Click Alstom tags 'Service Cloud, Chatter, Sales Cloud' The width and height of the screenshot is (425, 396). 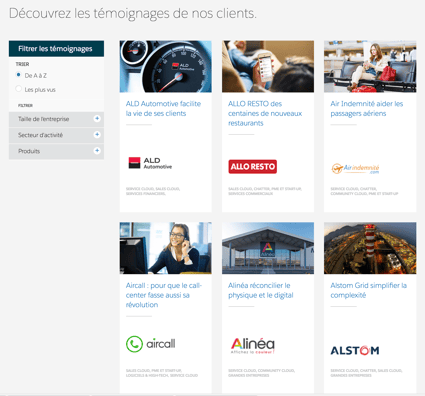(x=366, y=373)
